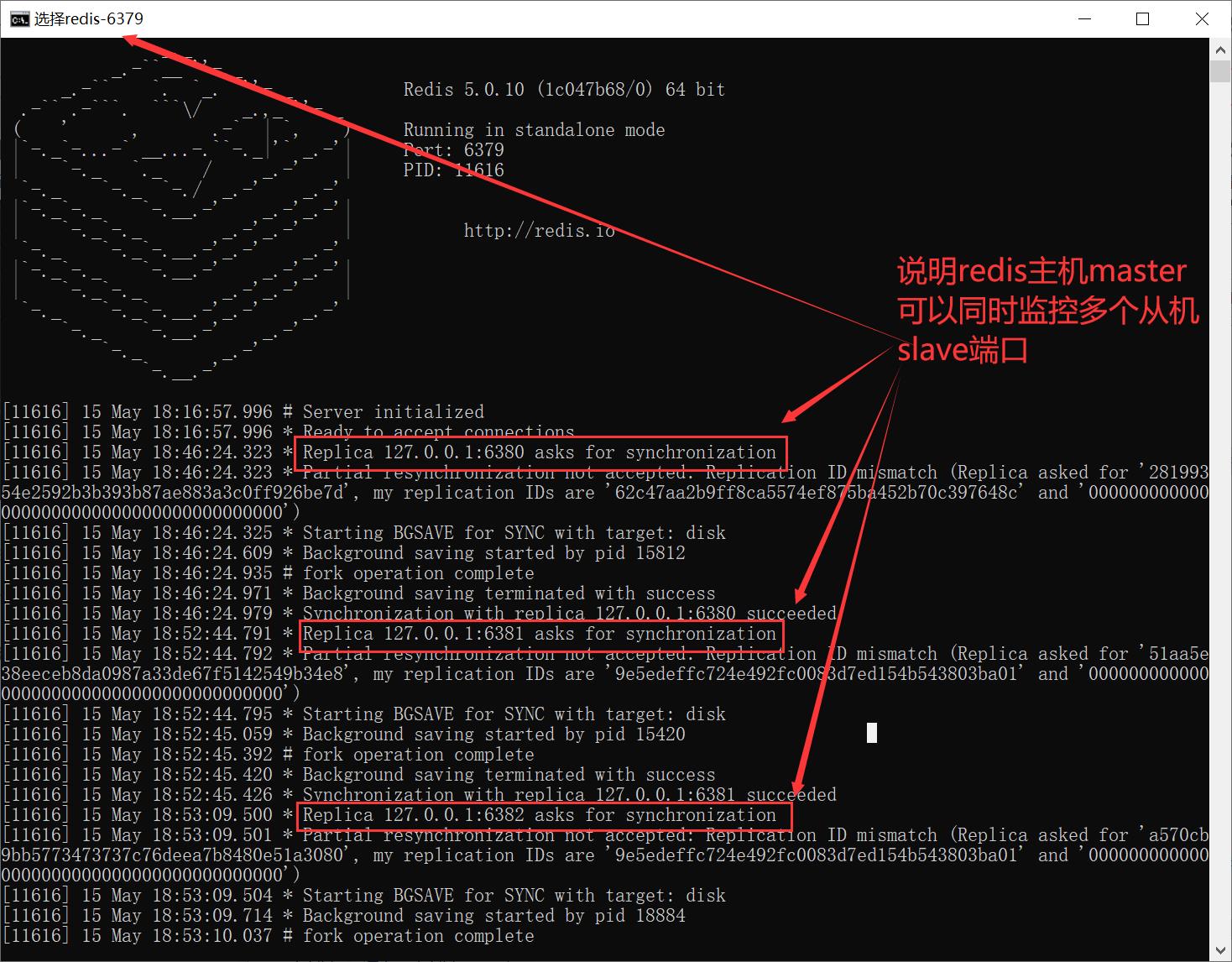
Task: Click 'Background saving started by pid 18884'
Action: point(493,916)
